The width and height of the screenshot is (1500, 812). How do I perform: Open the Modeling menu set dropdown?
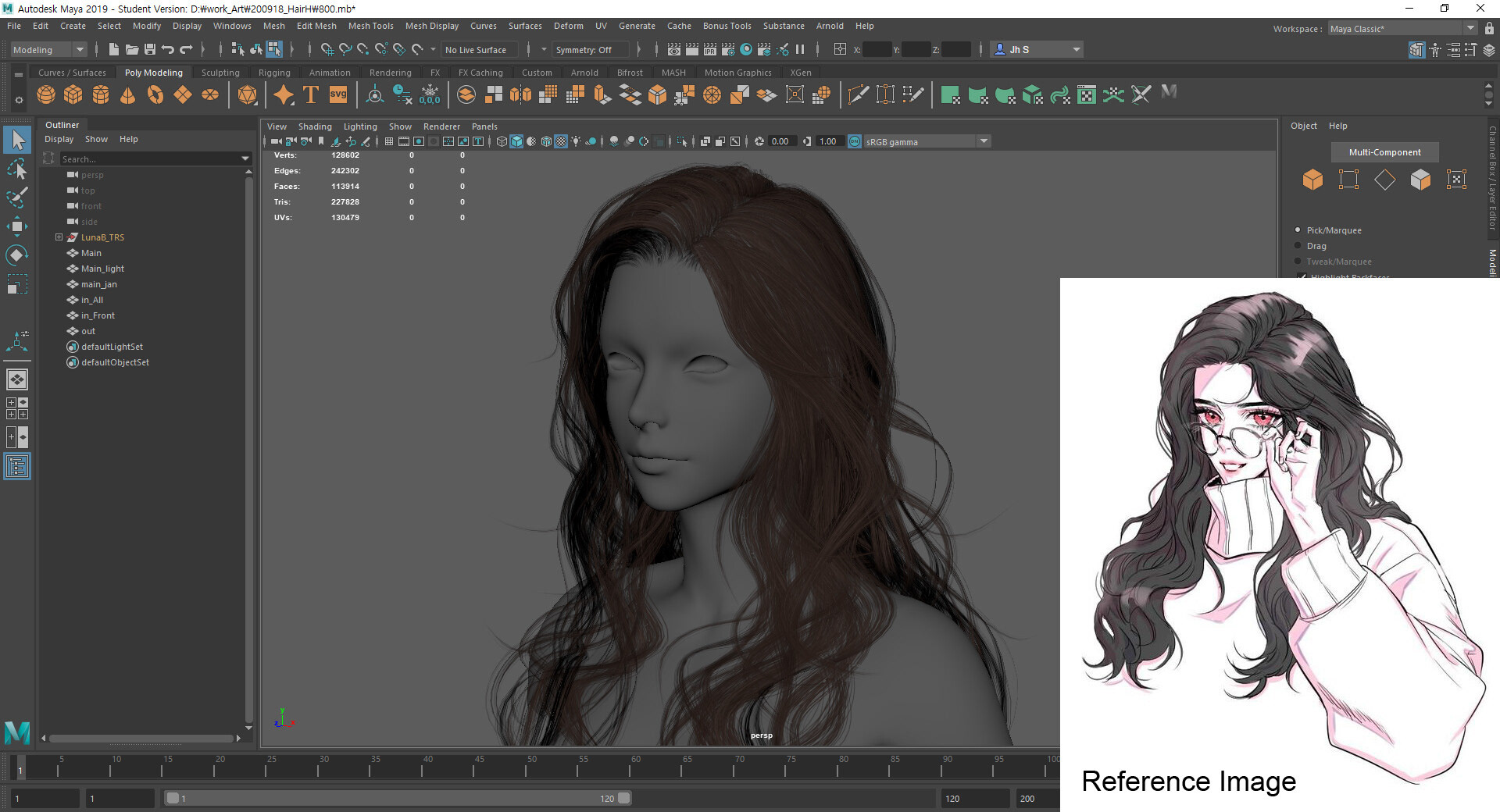point(48,50)
